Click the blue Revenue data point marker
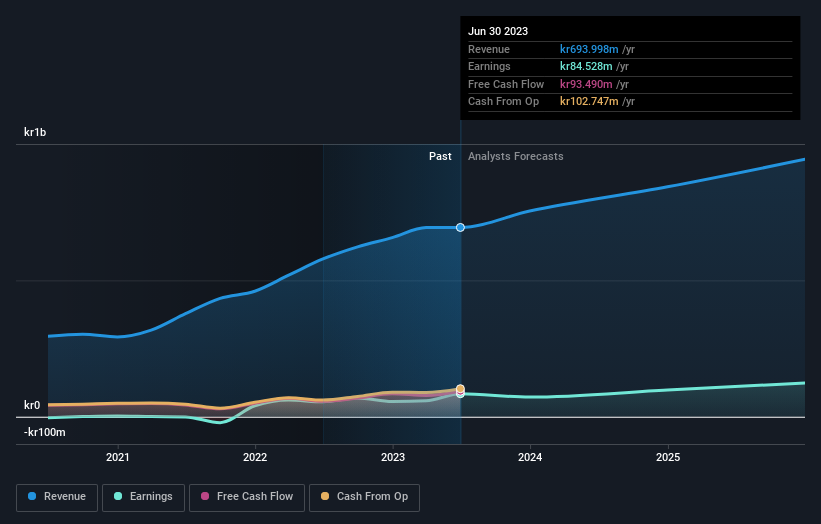Screen dimensions: 821x524 pyautogui.click(x=460, y=227)
